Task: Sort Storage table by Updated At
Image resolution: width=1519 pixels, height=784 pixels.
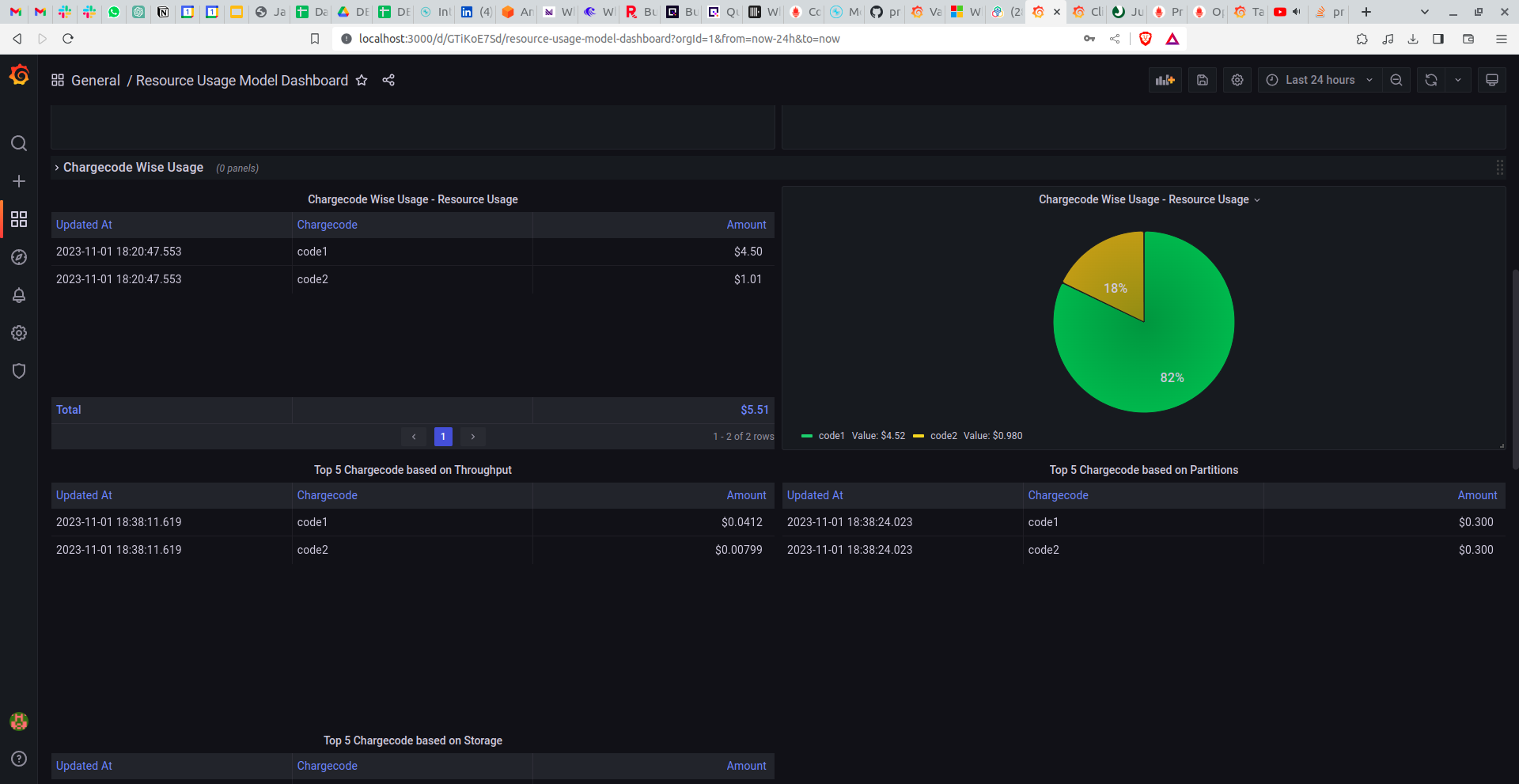Action: tap(84, 766)
